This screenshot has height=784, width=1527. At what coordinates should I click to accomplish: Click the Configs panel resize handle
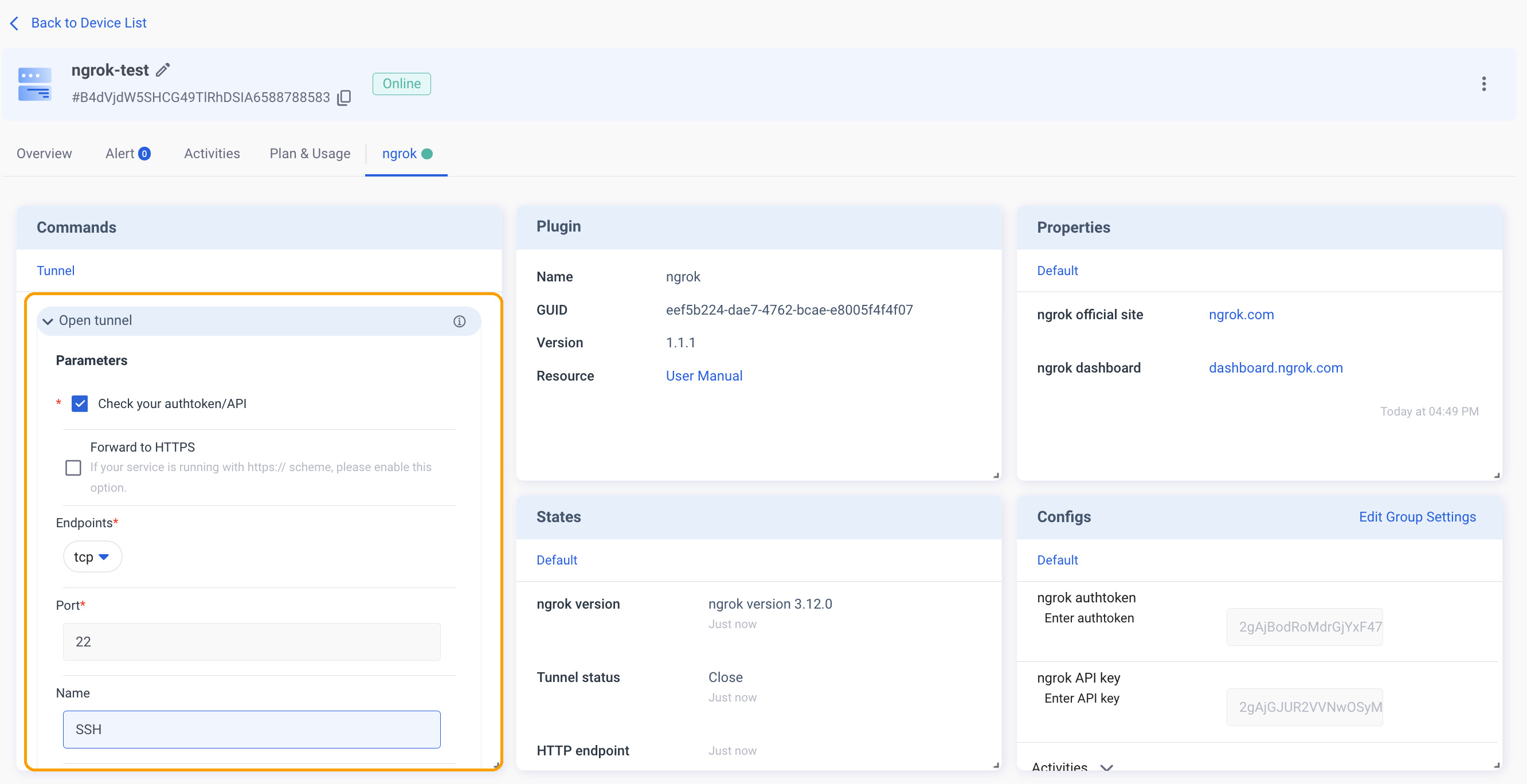(1497, 765)
